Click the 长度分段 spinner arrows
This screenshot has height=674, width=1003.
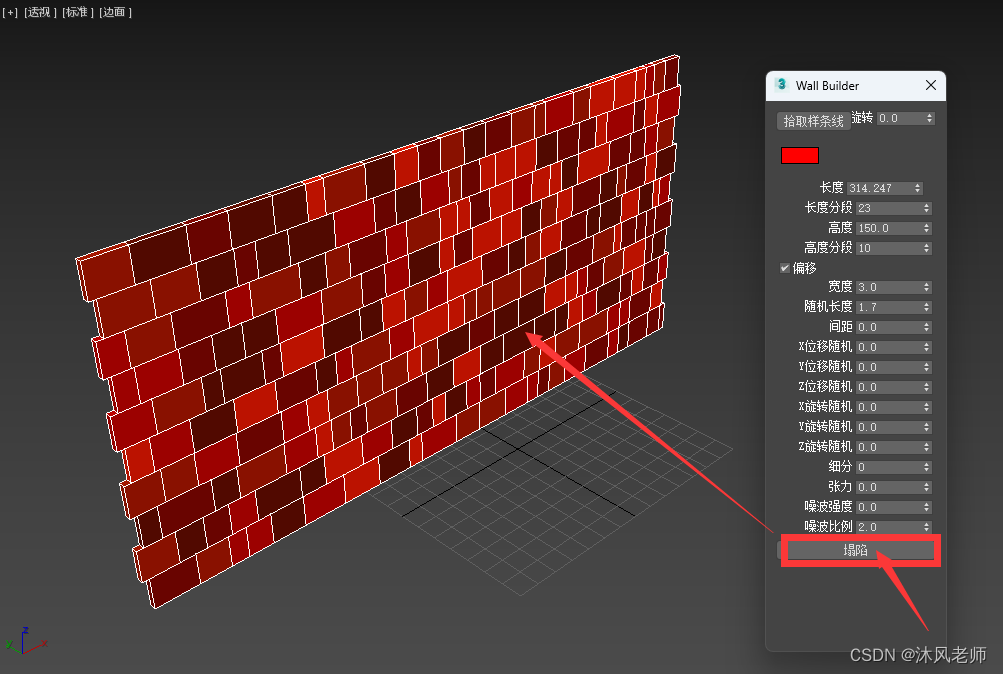pos(927,208)
